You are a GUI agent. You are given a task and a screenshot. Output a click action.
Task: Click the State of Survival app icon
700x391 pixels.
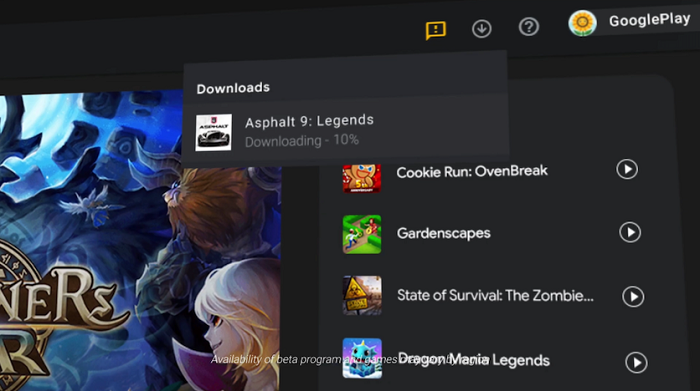[x=362, y=295]
